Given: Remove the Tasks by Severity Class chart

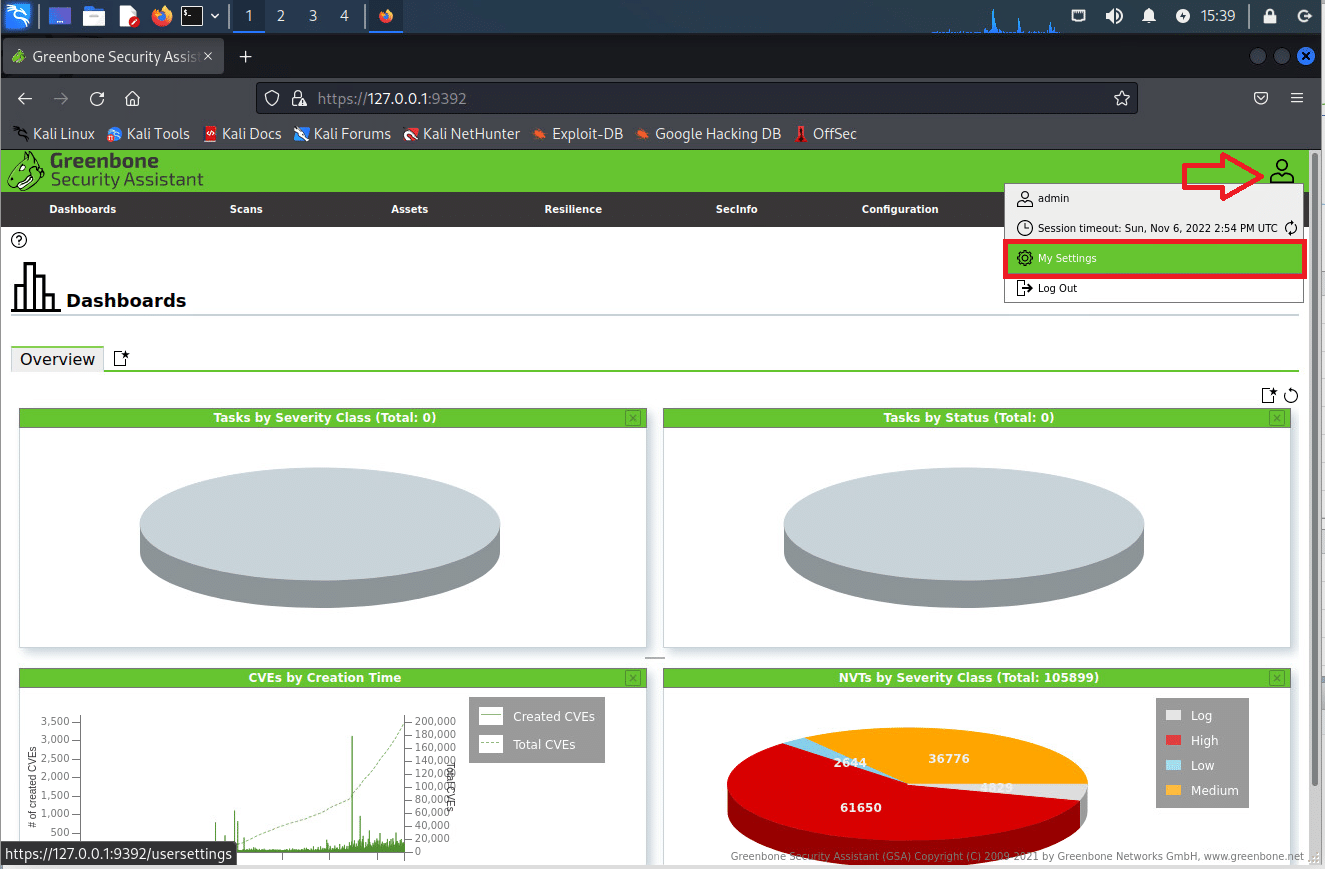Looking at the screenshot, I should coord(633,418).
